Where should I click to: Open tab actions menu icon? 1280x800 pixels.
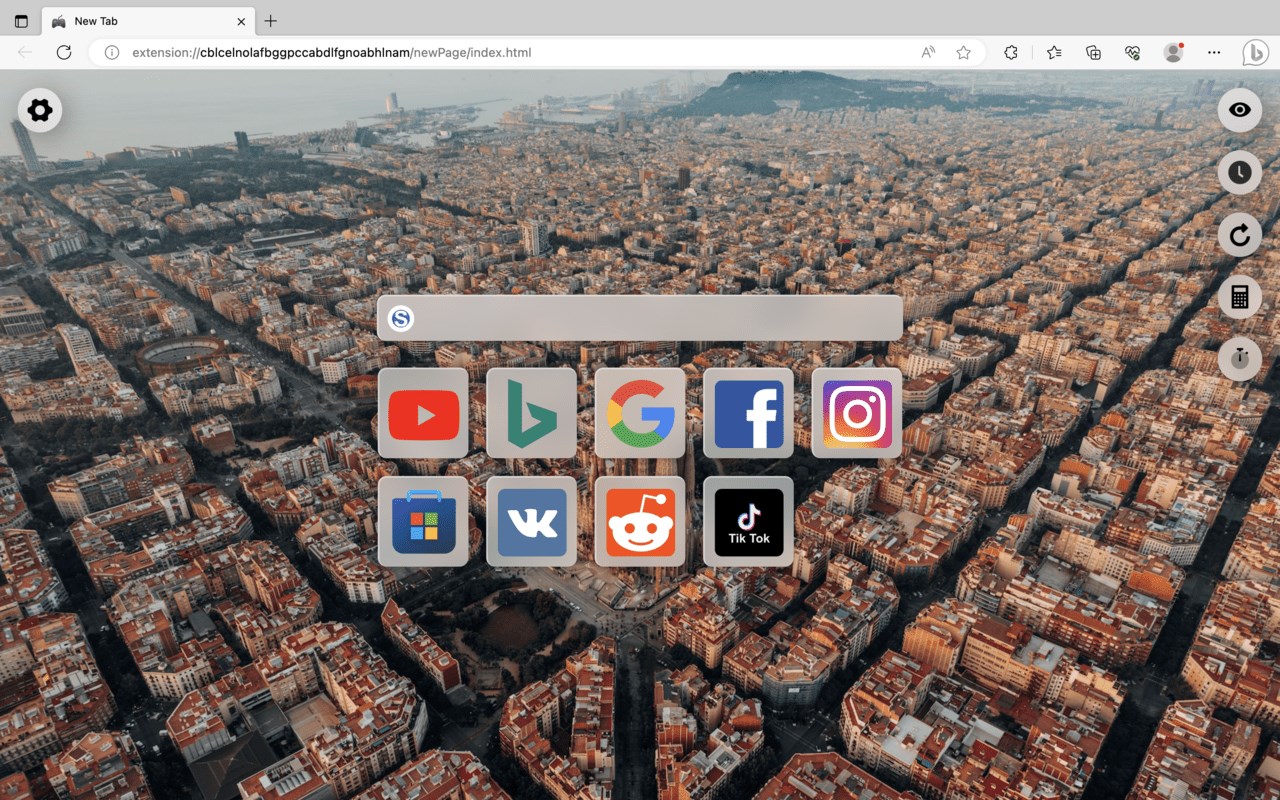[21, 21]
